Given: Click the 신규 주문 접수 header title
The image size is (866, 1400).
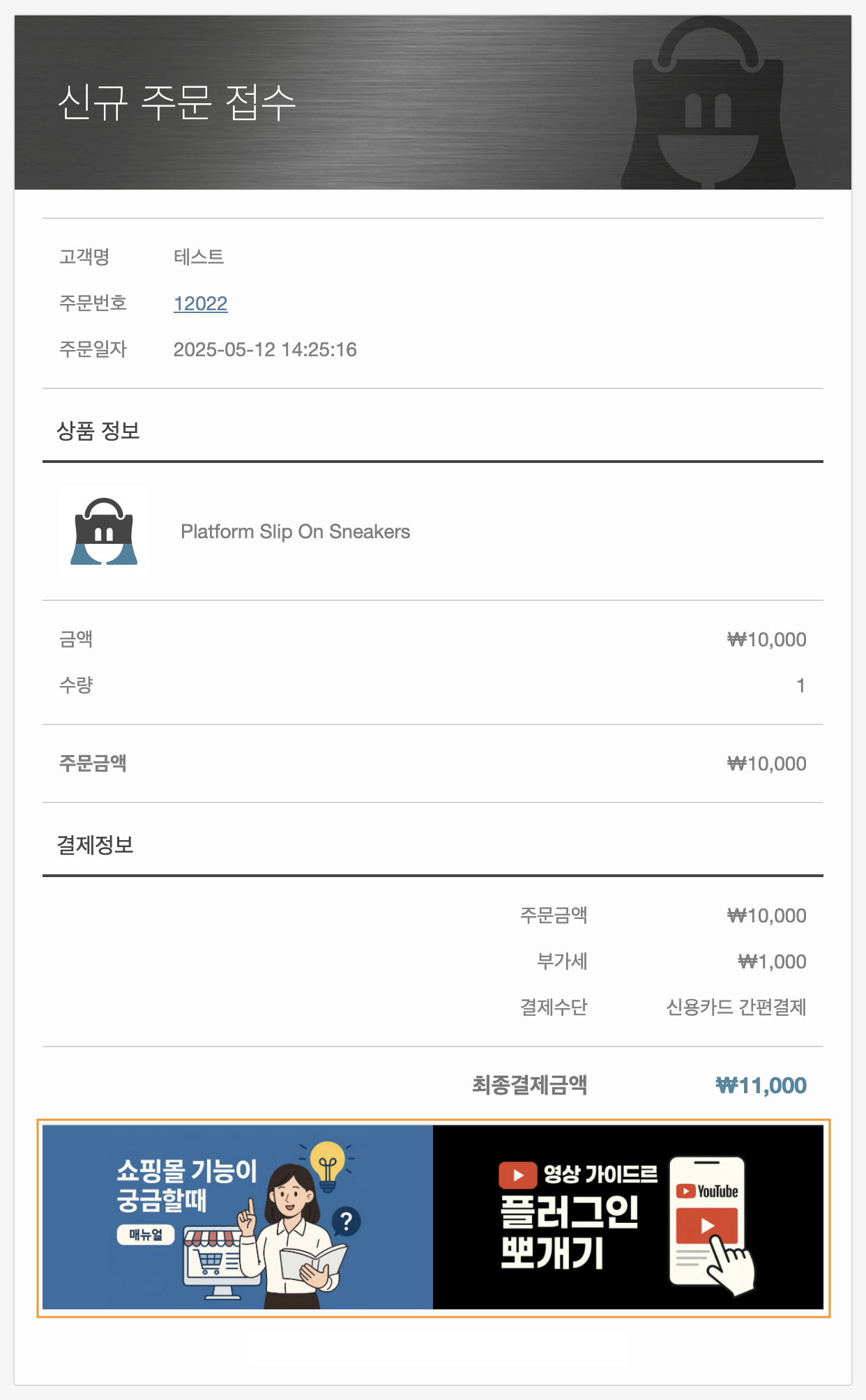Looking at the screenshot, I should (177, 102).
